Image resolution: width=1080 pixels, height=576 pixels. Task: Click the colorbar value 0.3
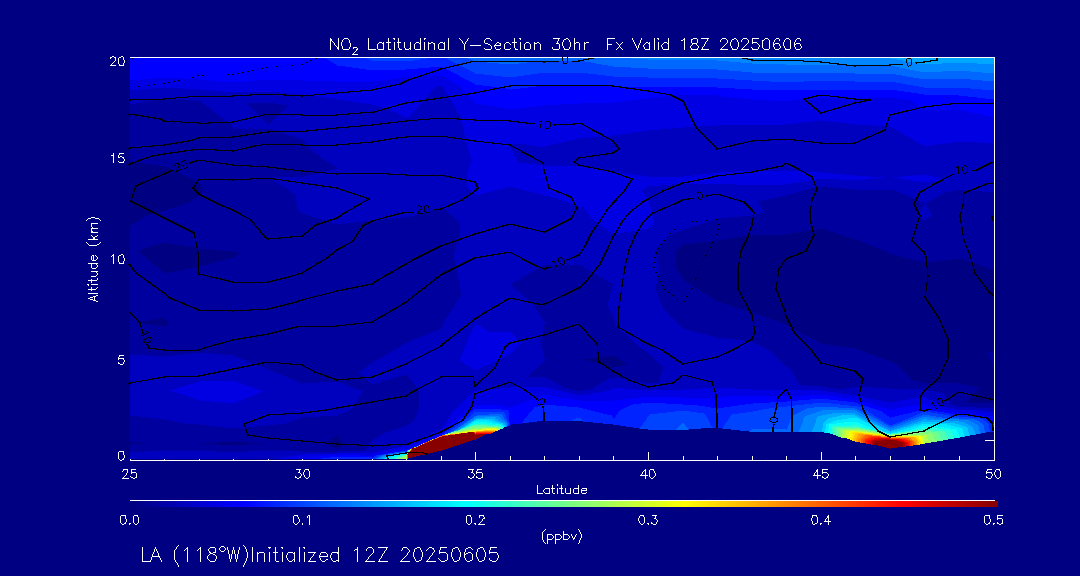[648, 521]
